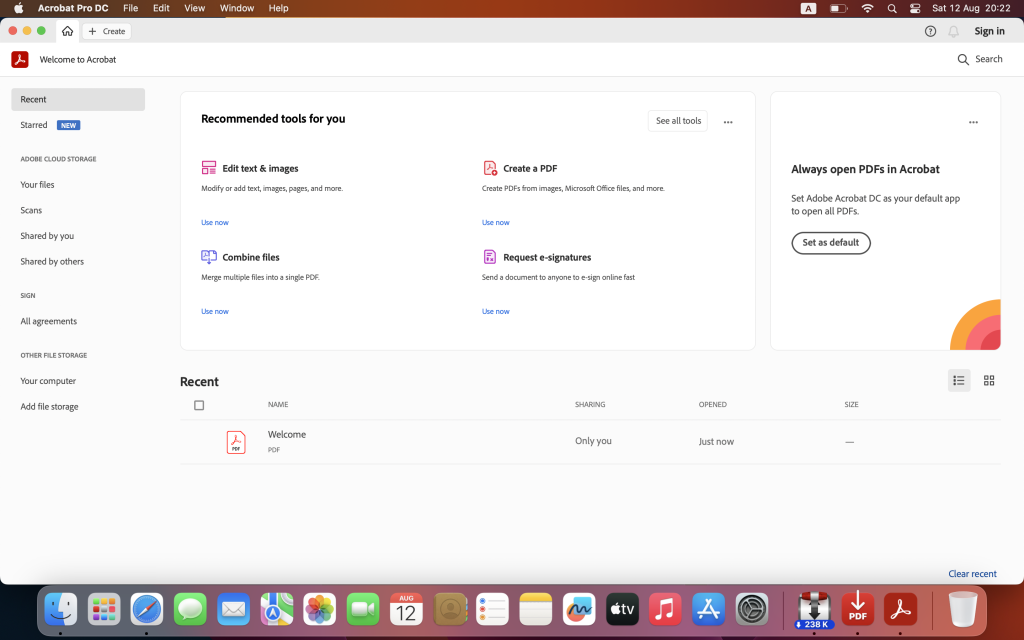Image resolution: width=1024 pixels, height=640 pixels.
Task: Open App Store from the Dock
Action: [708, 609]
